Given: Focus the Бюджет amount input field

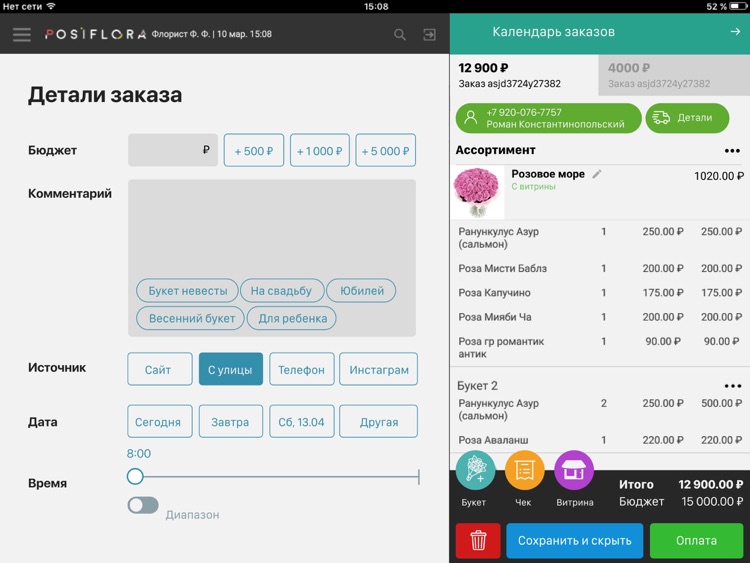Looking at the screenshot, I should [173, 150].
